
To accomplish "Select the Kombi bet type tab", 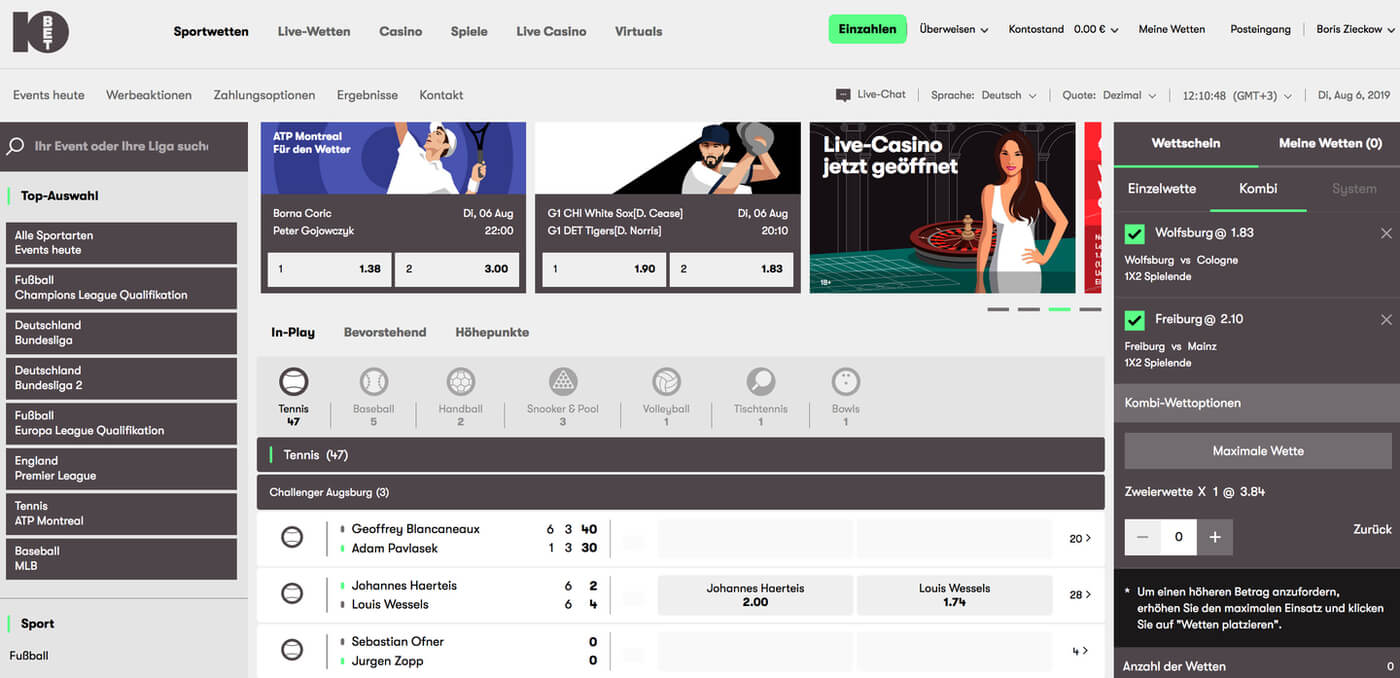I will (x=1258, y=188).
